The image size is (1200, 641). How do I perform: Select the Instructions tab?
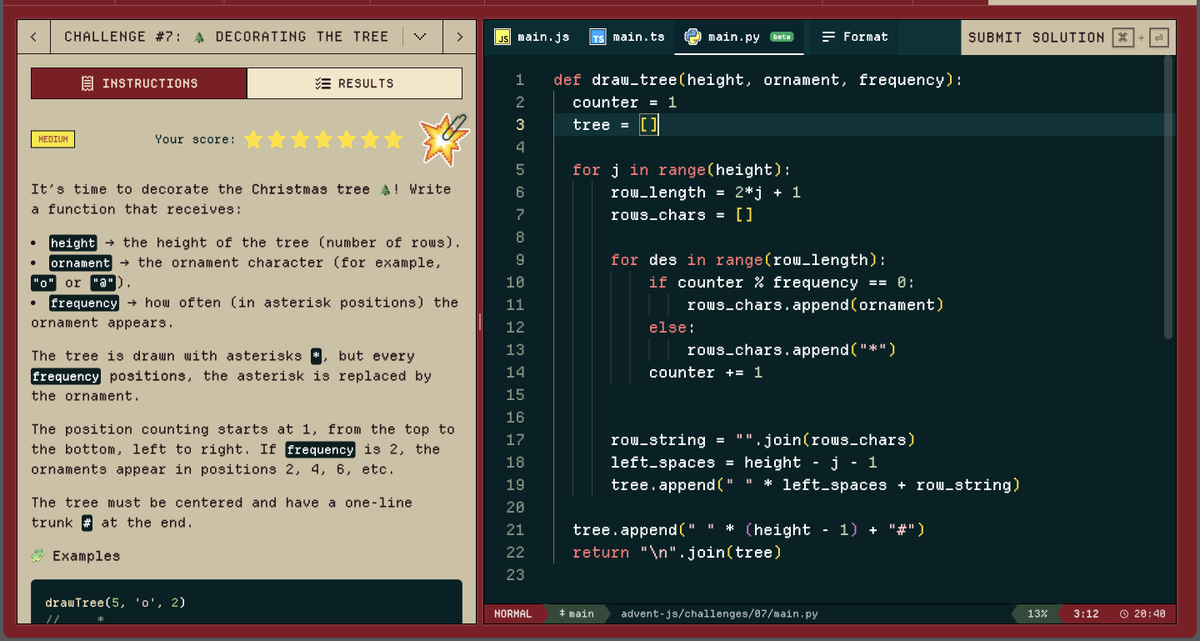139,83
